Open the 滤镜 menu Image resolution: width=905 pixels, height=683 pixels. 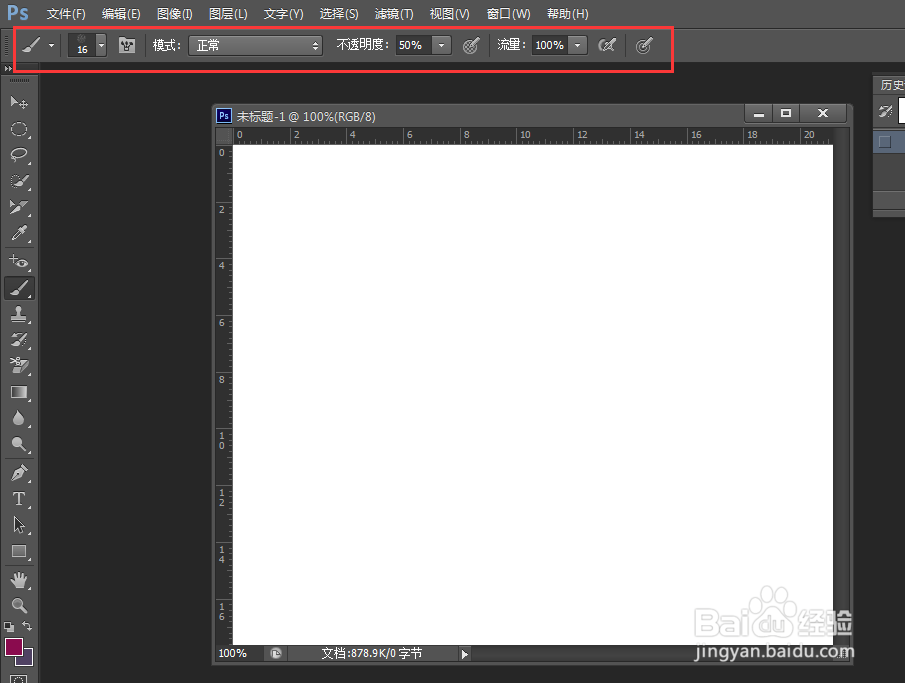(x=393, y=13)
